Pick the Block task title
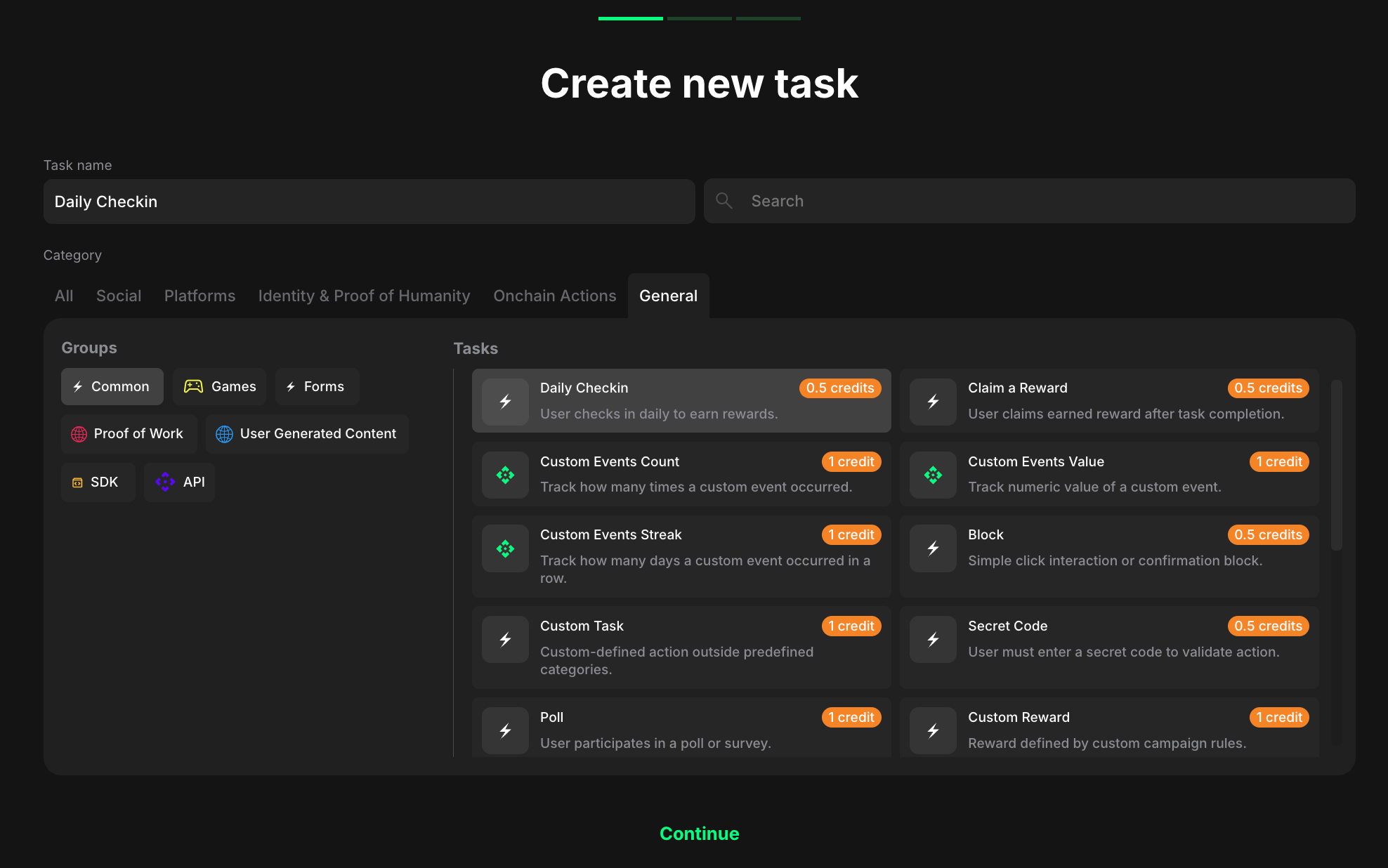The width and height of the screenshot is (1388, 868). [986, 534]
